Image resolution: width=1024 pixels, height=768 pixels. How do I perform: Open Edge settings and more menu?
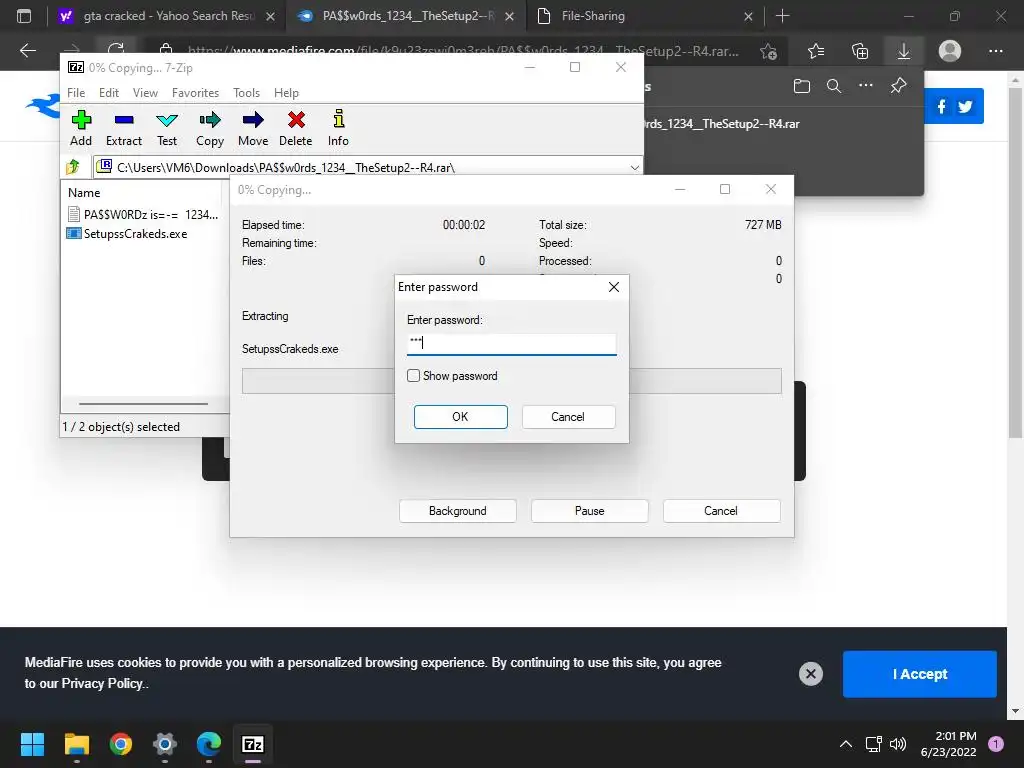click(995, 51)
